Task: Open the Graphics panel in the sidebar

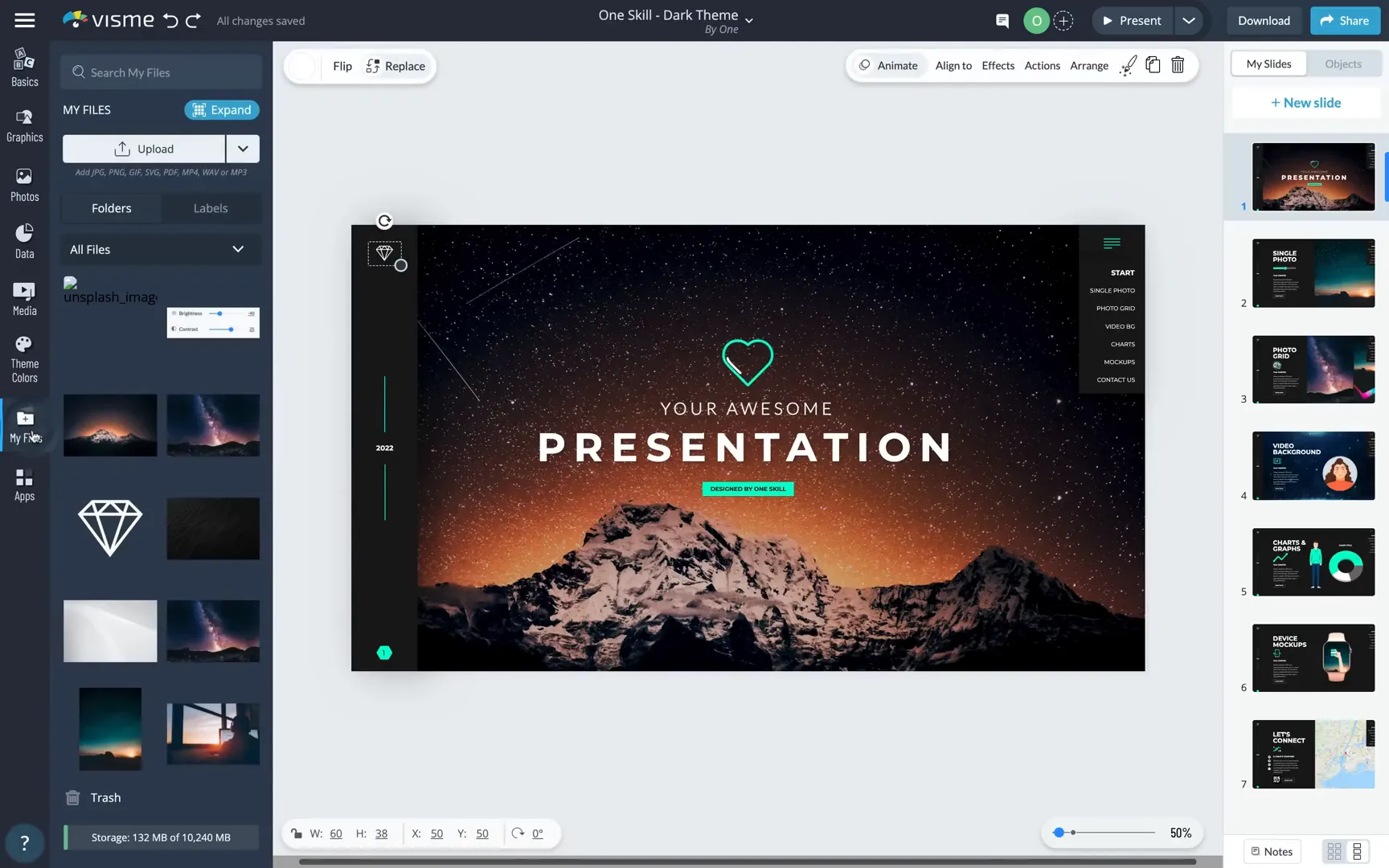Action: pos(24,126)
